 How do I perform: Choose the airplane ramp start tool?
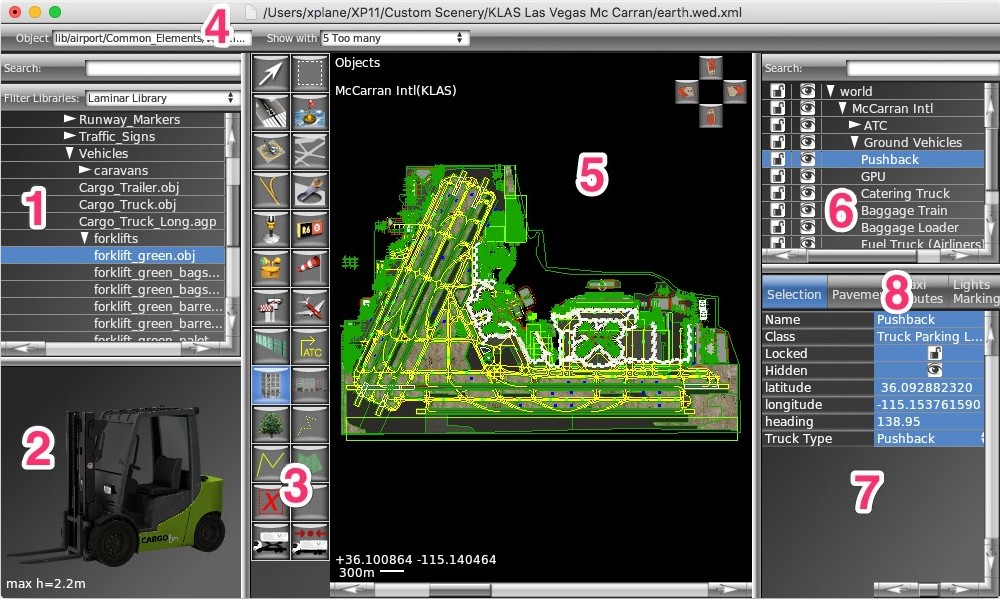[310, 307]
